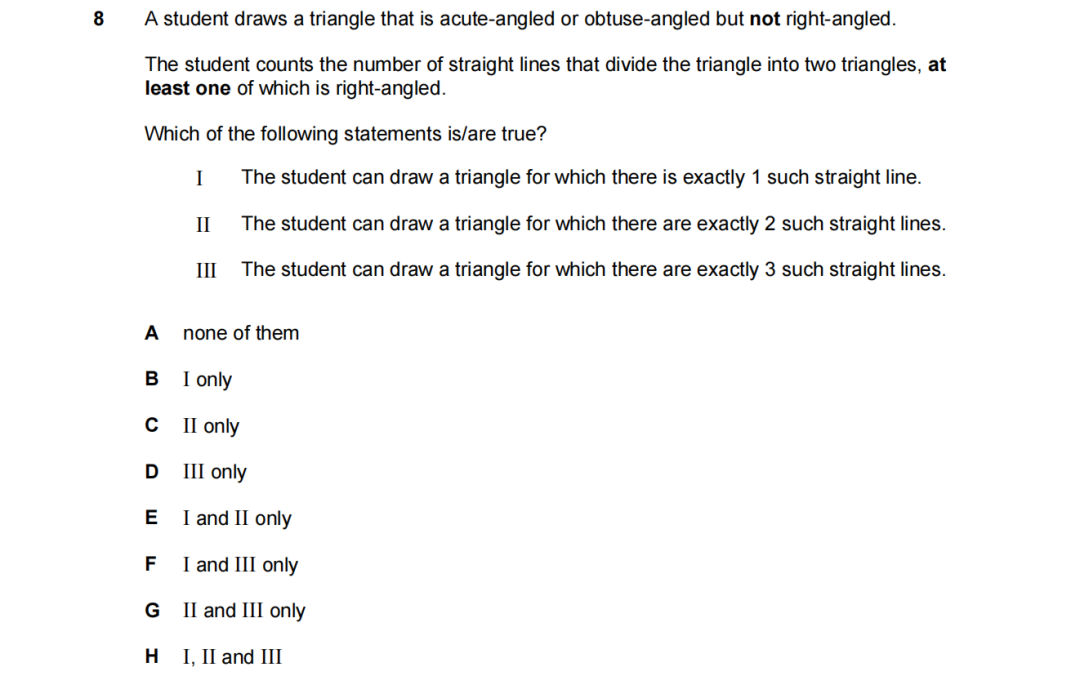Click the sentence starting 'The student counts'
Screen dimensions: 1080x676
tap(546, 76)
